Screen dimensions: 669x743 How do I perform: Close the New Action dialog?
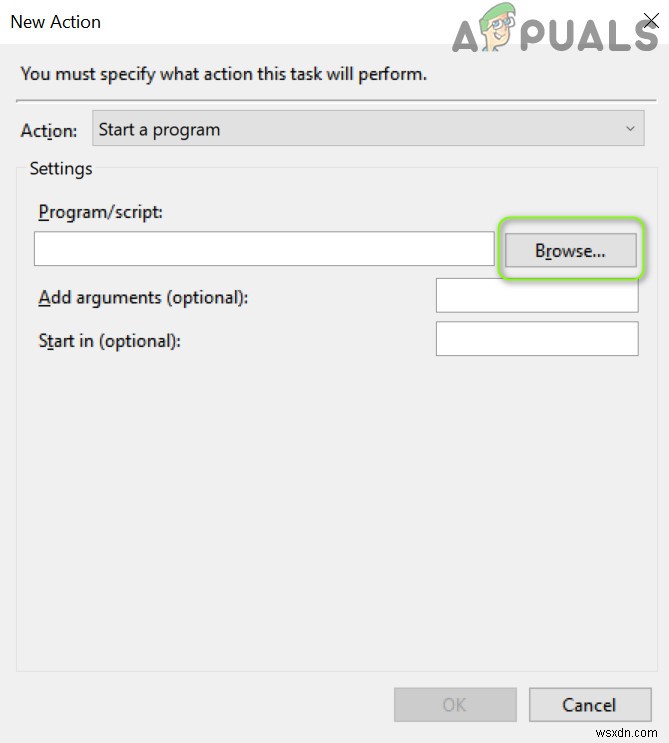650,21
